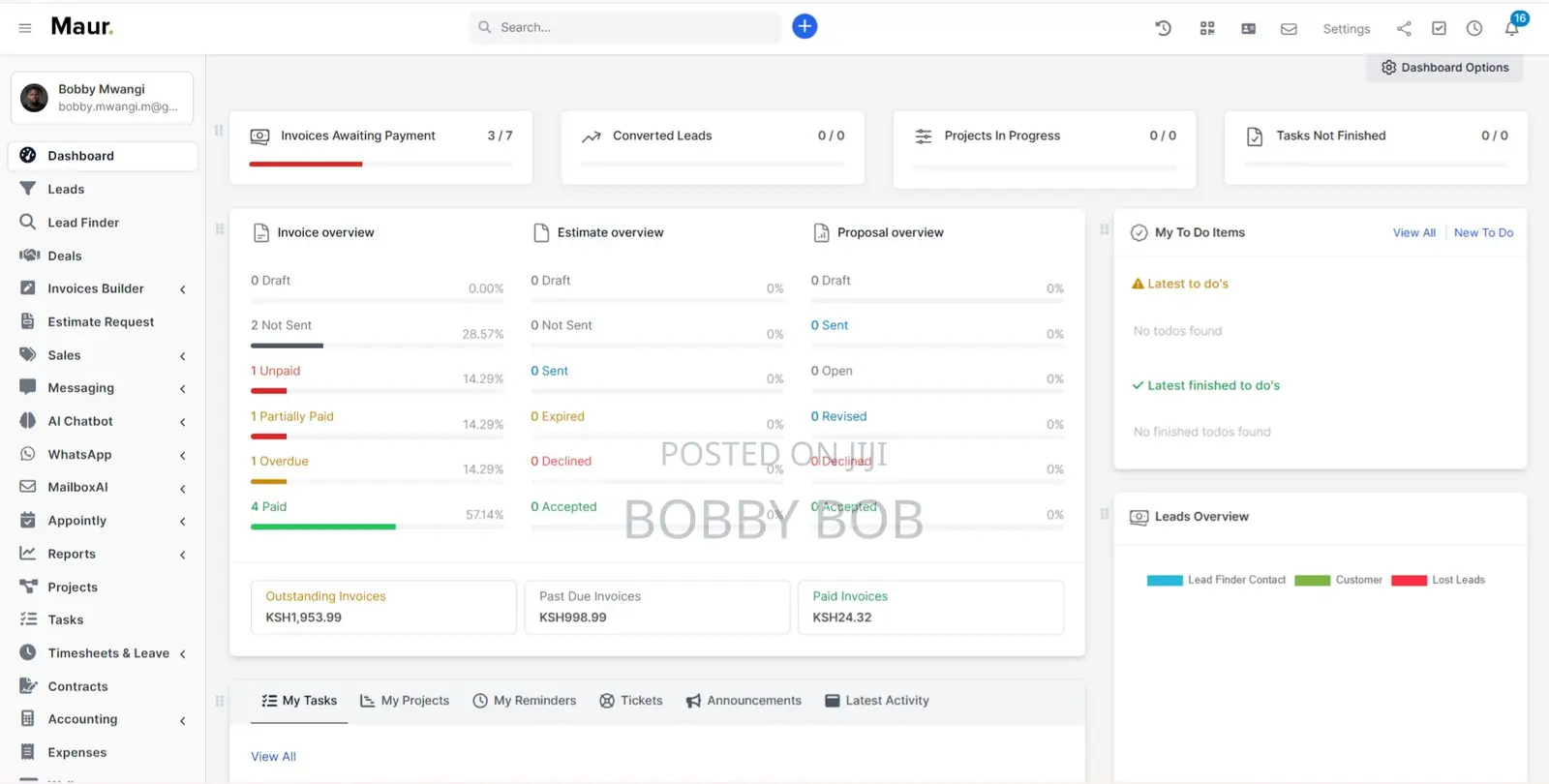Viewport: 1549px width, 784px height.
Task: Click Bobby Mwangi profile avatar
Action: (35, 98)
